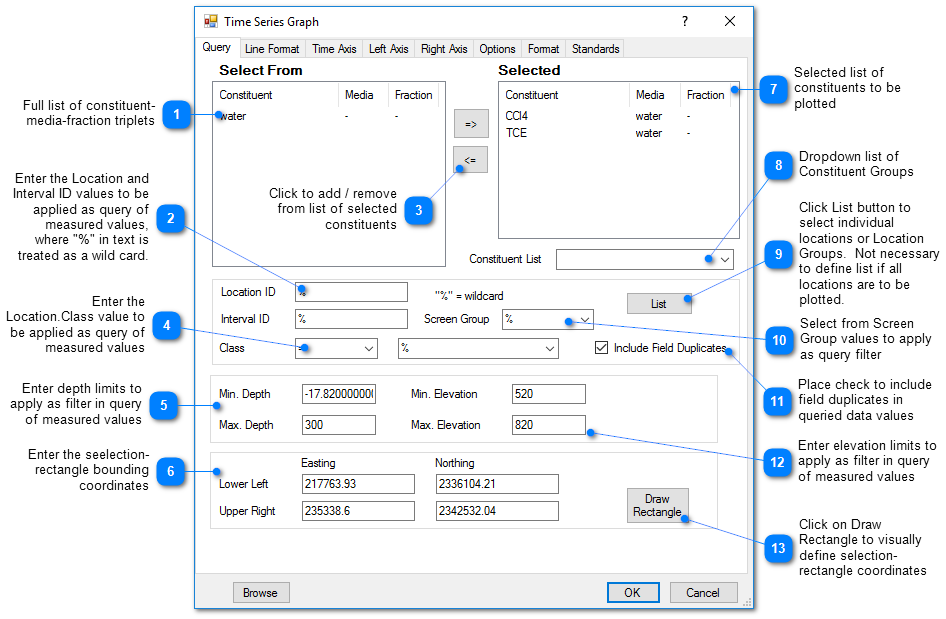
Task: Uncheck Include Field Duplicates
Action: pyautogui.click(x=601, y=347)
